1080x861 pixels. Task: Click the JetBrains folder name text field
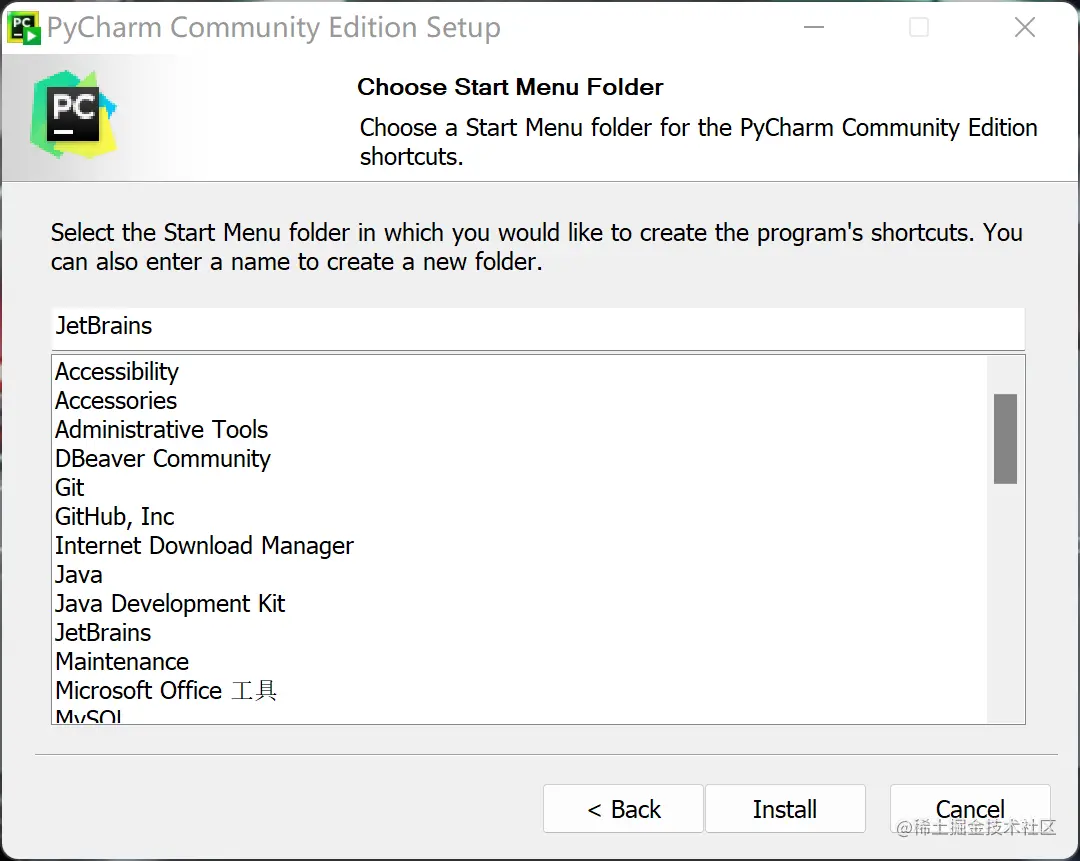(x=538, y=327)
